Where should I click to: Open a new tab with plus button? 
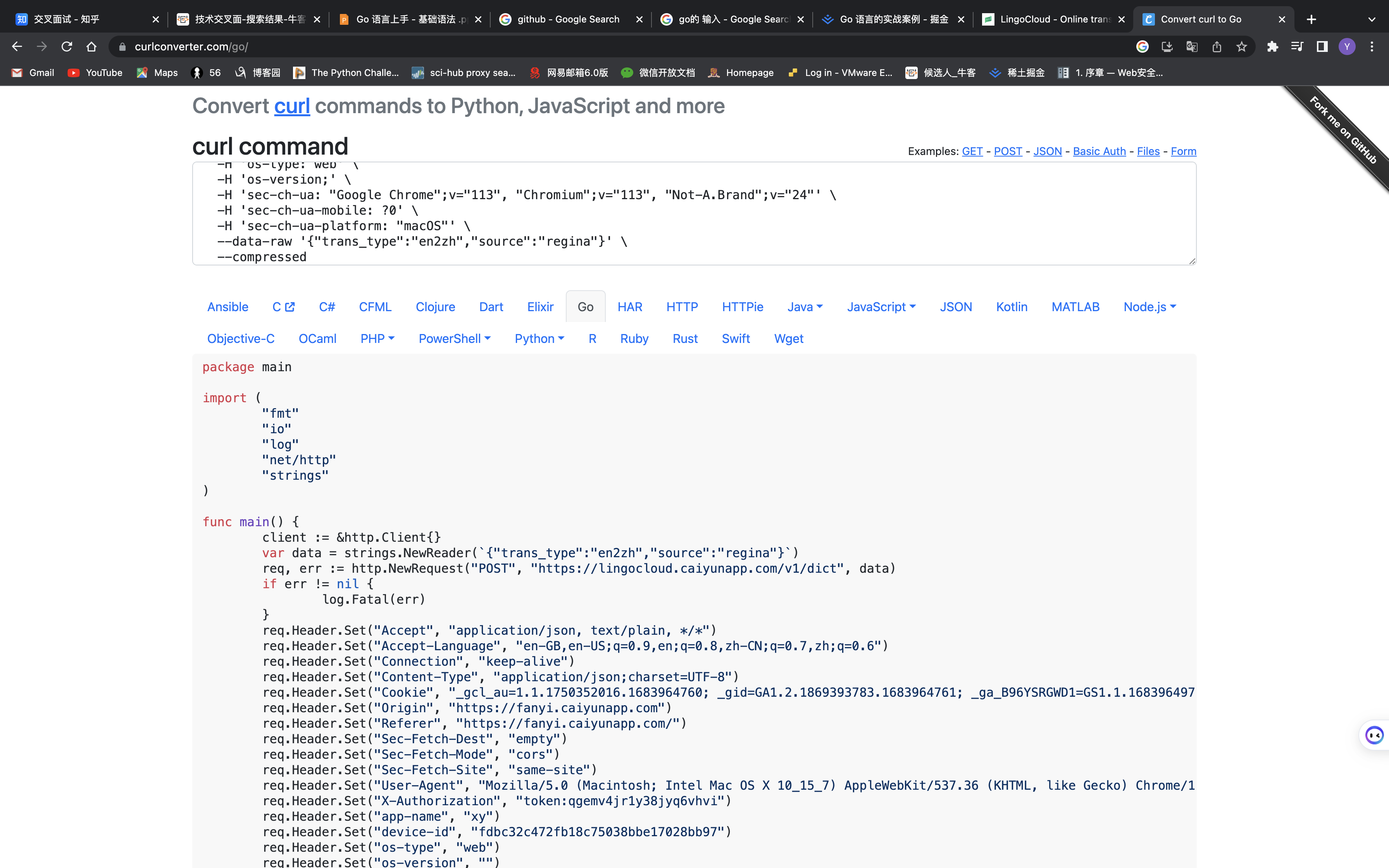coord(1311,19)
